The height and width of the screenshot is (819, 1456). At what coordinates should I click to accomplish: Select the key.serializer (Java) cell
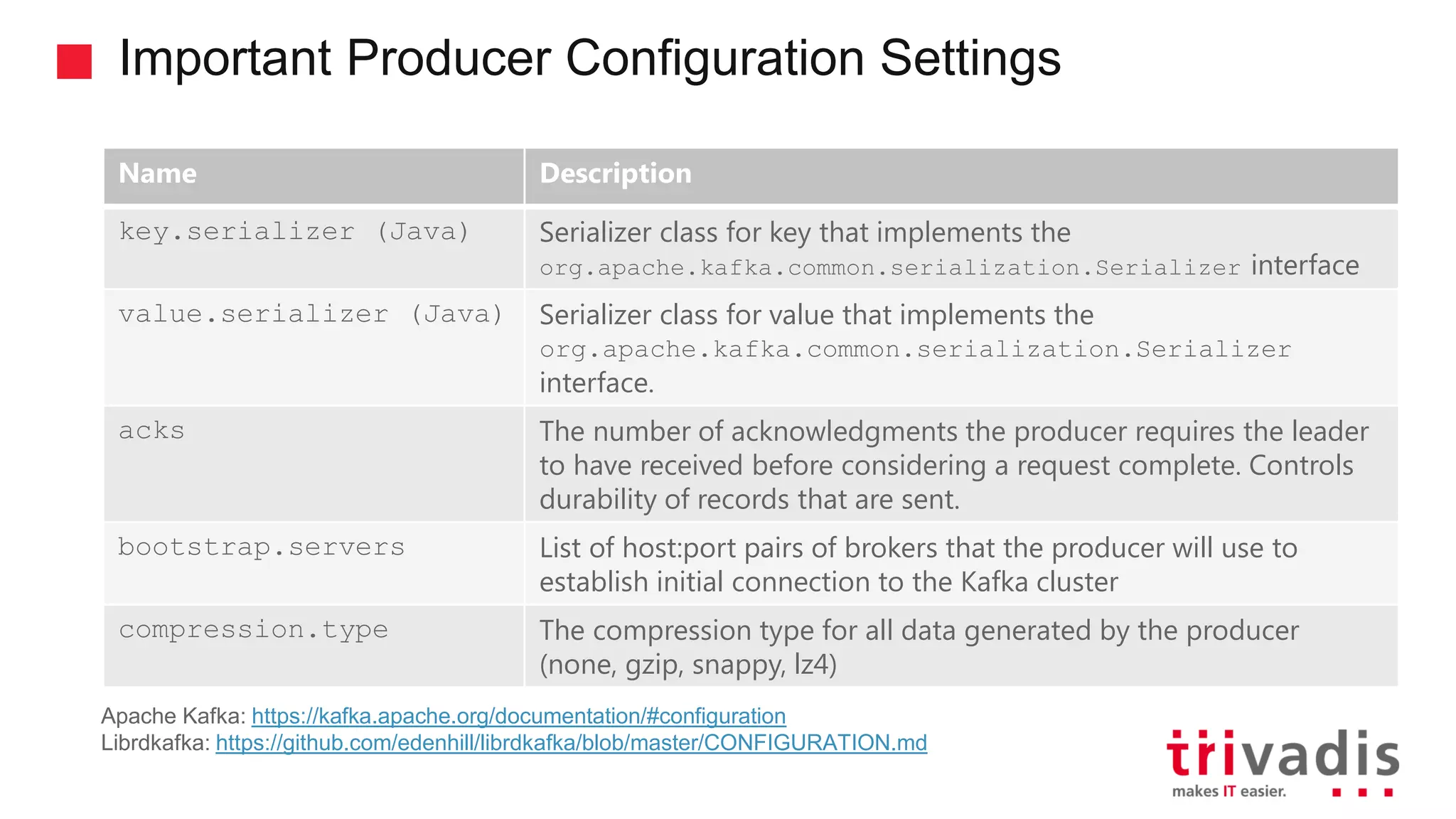tap(294, 232)
